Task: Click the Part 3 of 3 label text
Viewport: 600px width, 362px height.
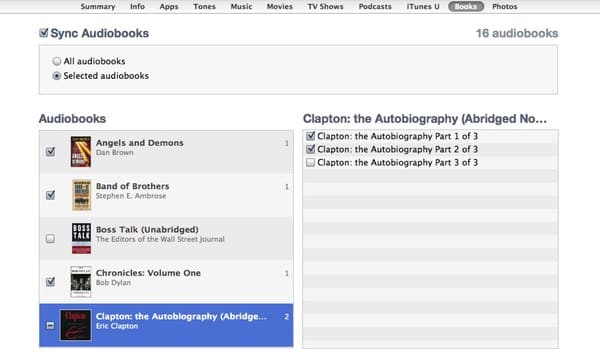Action: coord(398,163)
